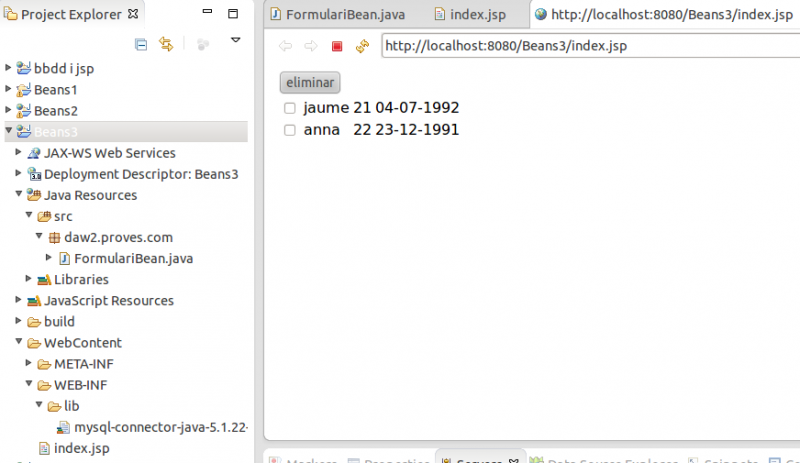Click the browser Back arrow

point(286,46)
